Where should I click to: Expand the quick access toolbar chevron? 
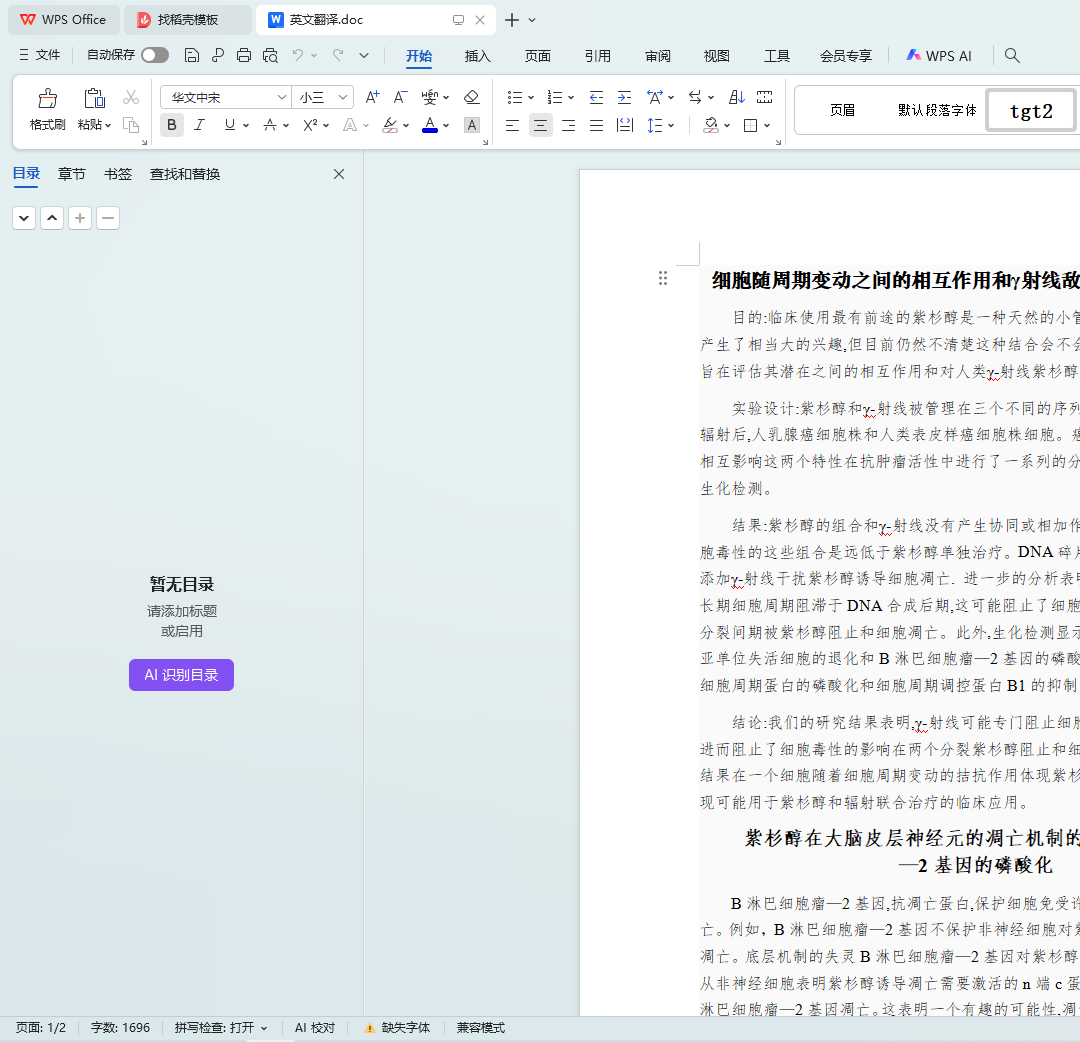[x=364, y=56]
